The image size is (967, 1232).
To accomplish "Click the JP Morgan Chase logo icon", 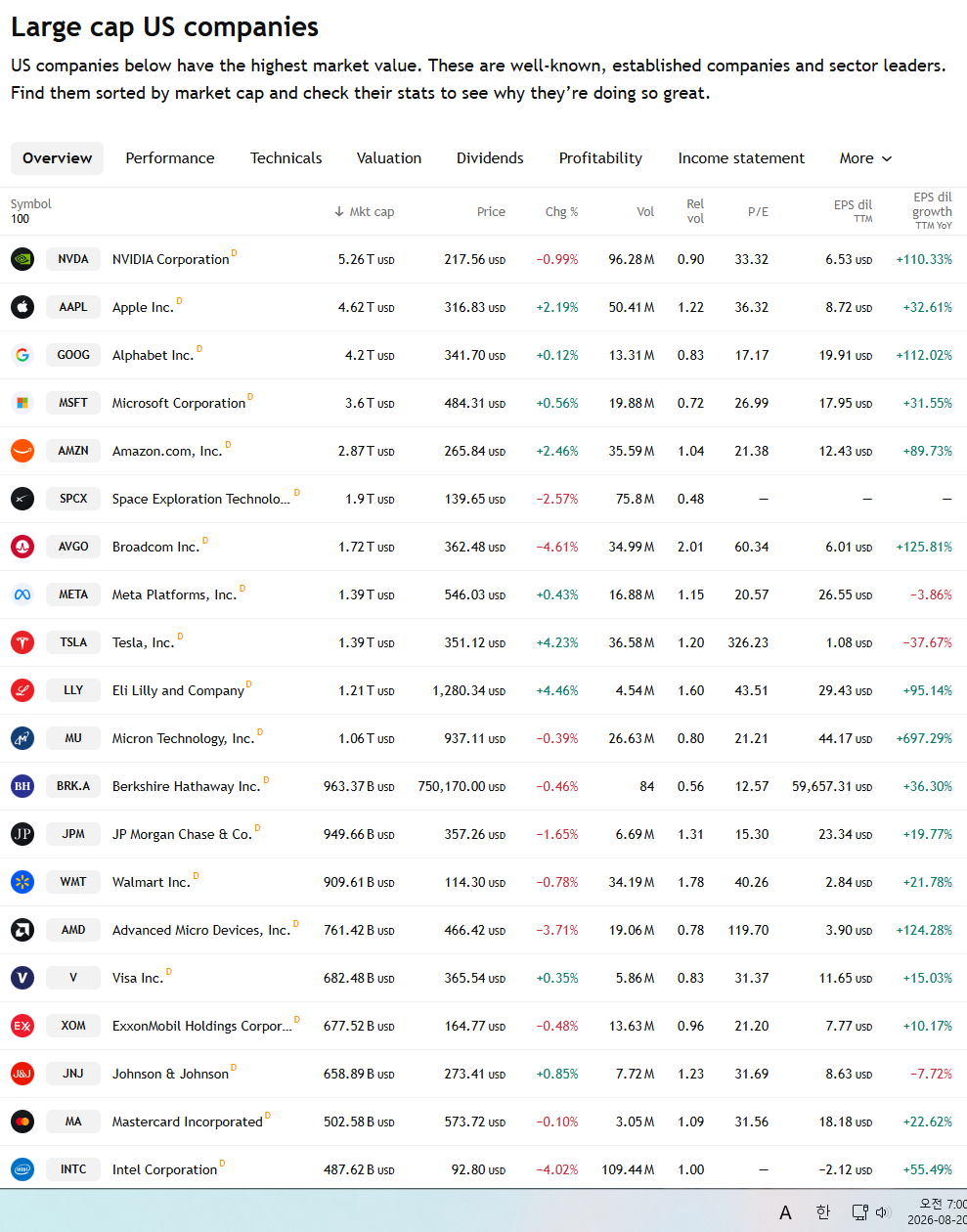I will 22,834.
